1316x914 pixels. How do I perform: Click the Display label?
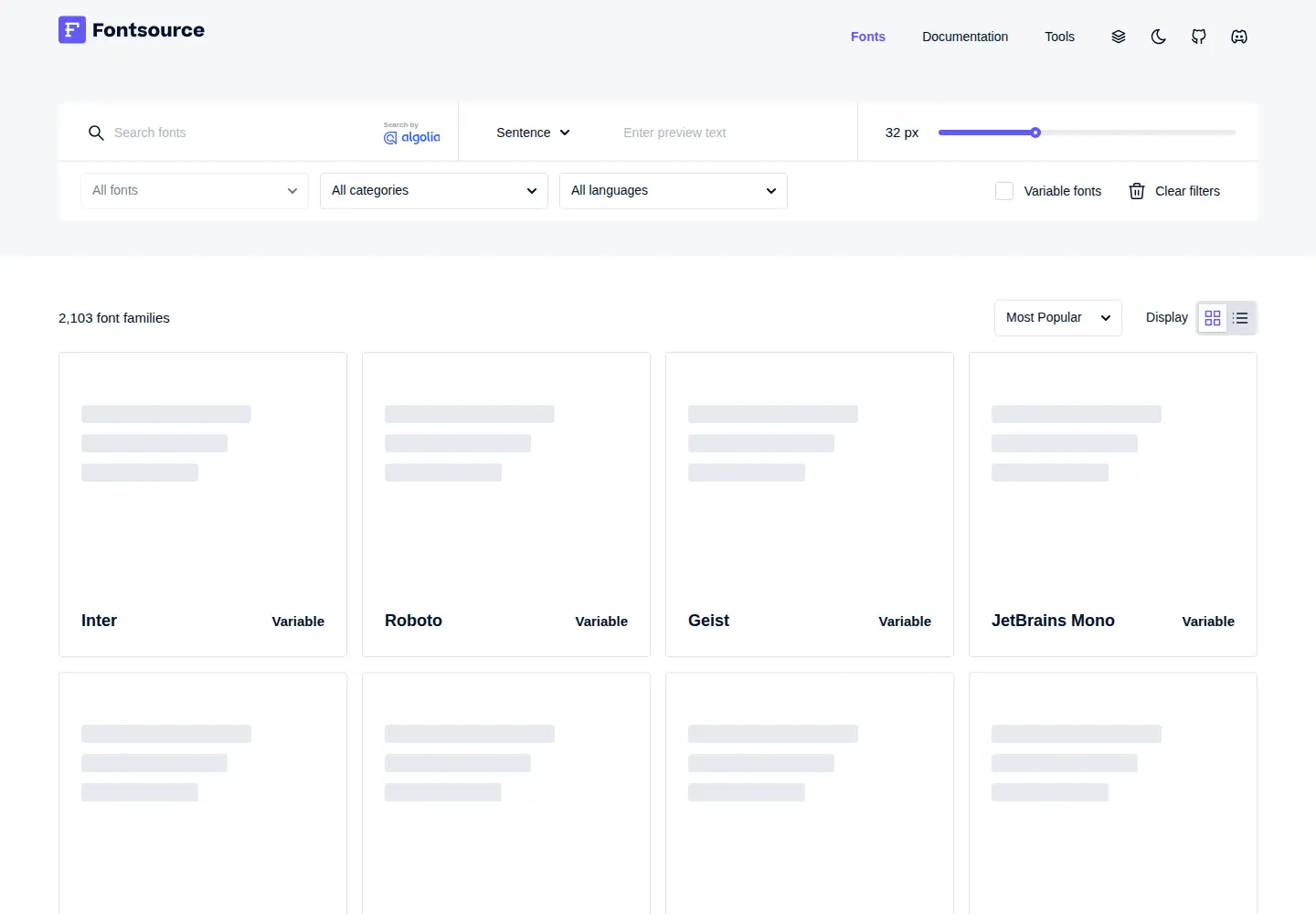pos(1167,317)
